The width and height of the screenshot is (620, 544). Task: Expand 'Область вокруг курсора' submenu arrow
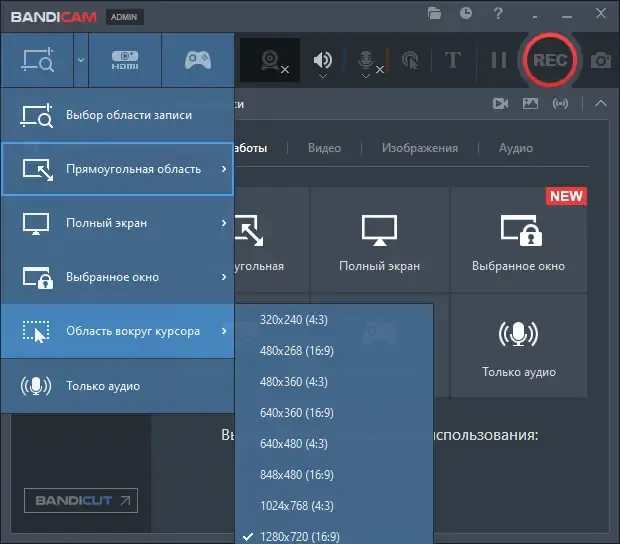pos(224,331)
